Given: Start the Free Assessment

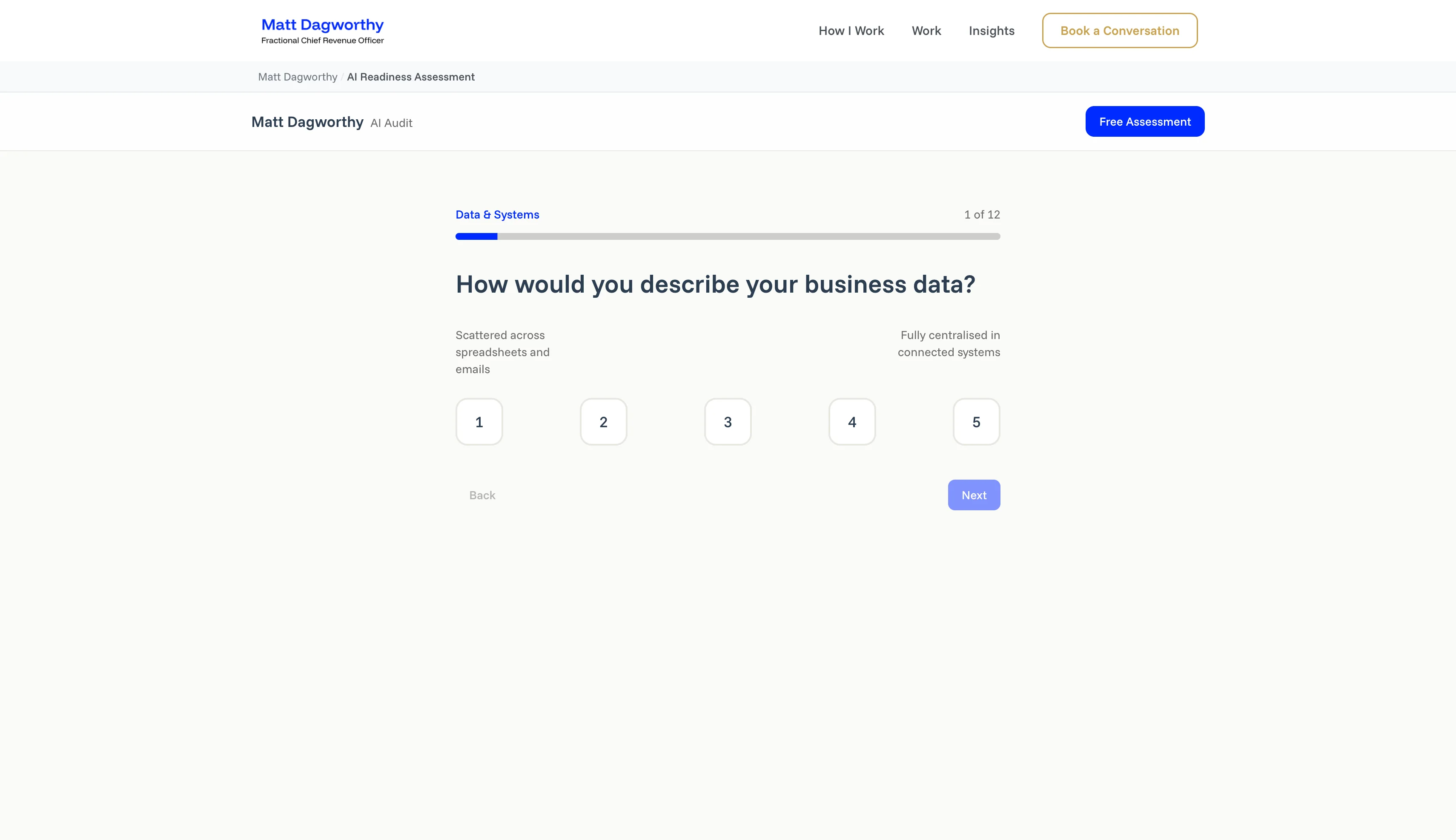Looking at the screenshot, I should pos(1145,122).
